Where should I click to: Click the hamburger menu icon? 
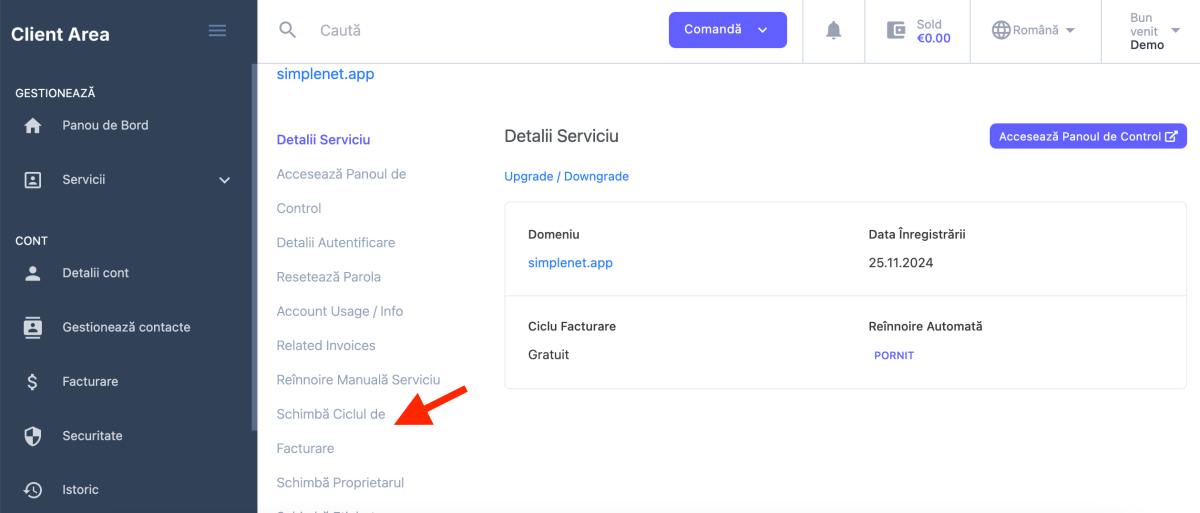217,31
